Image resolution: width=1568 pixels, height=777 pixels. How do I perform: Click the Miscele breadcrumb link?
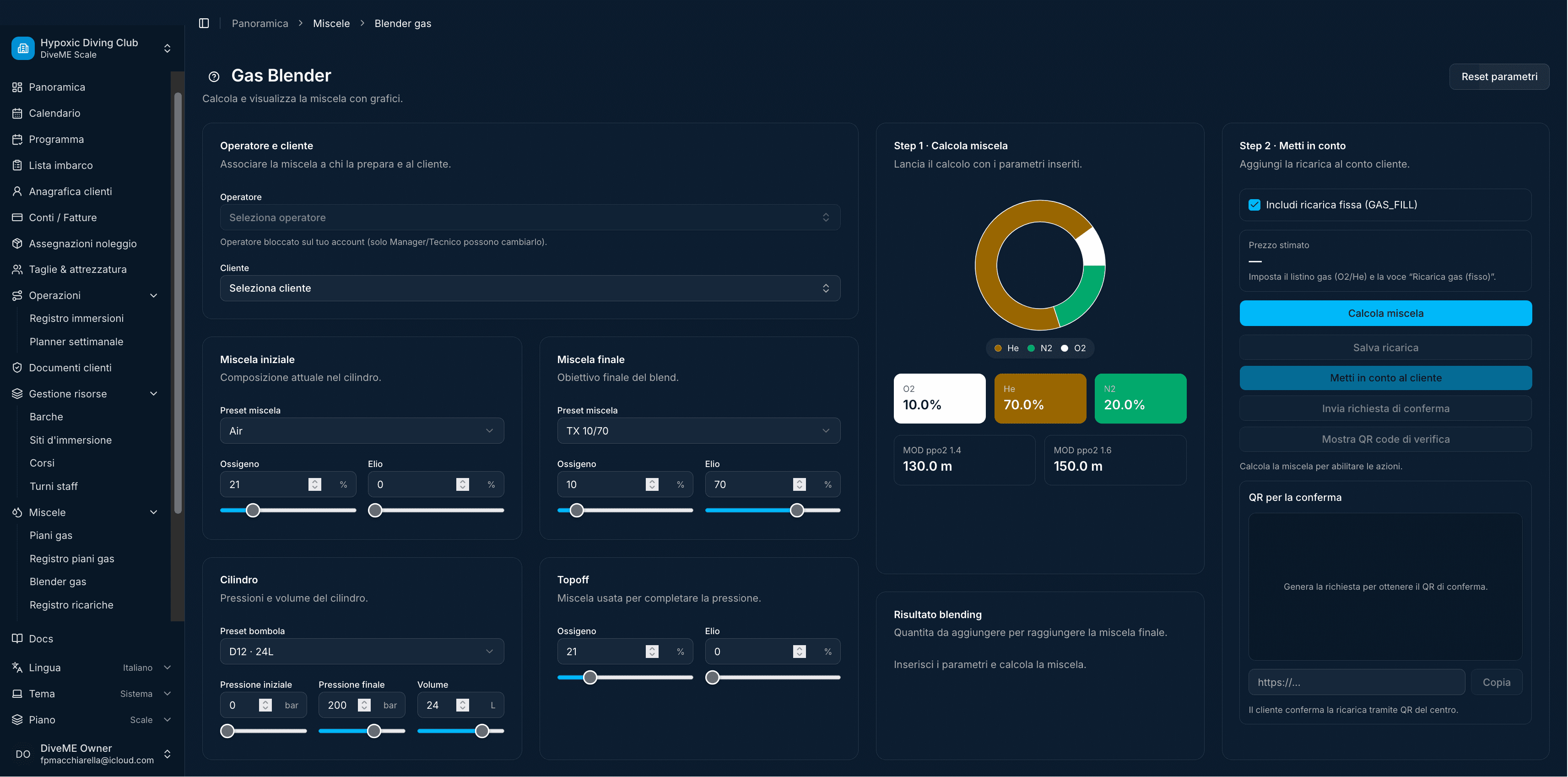pyautogui.click(x=331, y=23)
